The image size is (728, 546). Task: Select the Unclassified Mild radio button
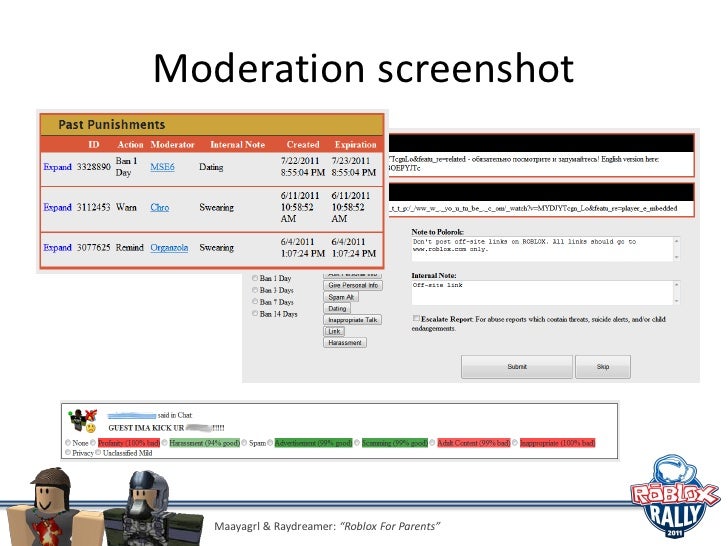point(98,453)
